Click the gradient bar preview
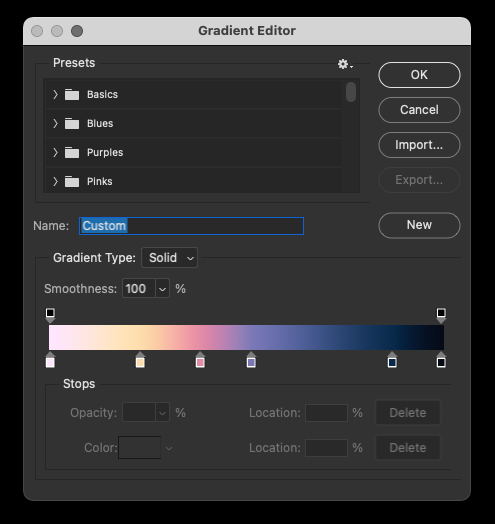This screenshot has width=495, height=524. pos(246,338)
